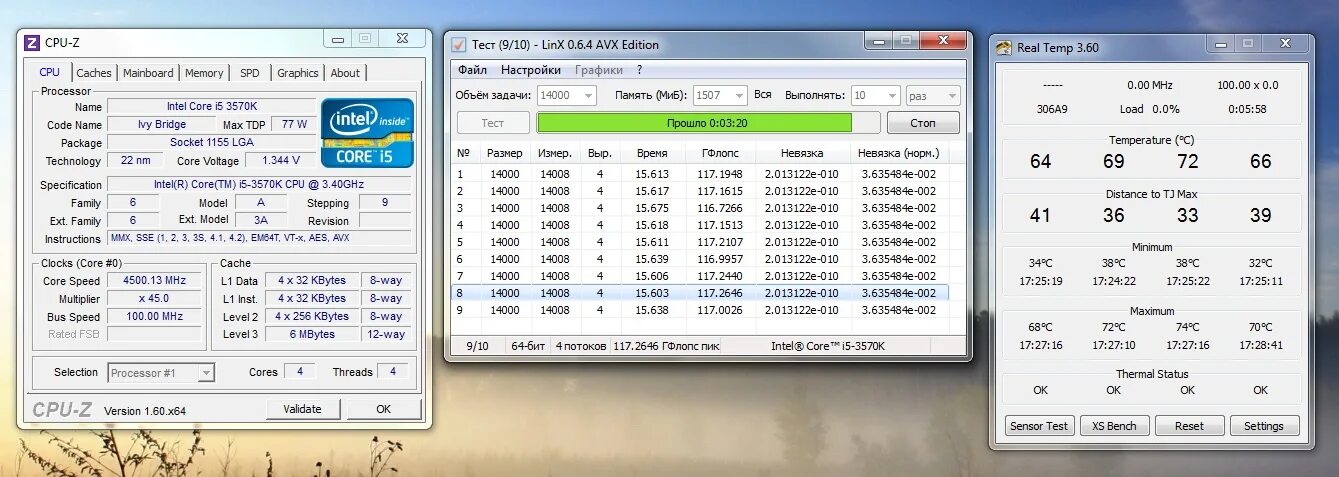Click the Distance to TJ Max value 33
This screenshot has height=477, width=1339.
[1187, 215]
